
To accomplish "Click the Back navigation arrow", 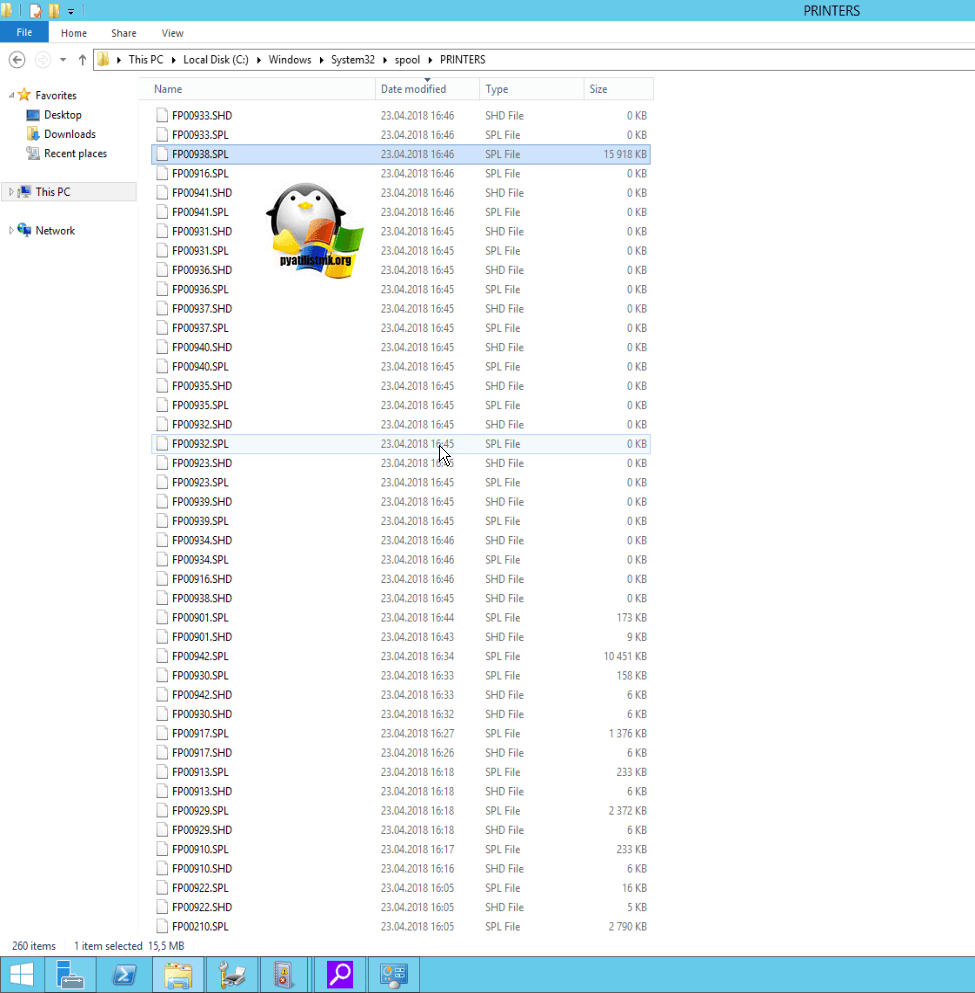I will [17, 60].
